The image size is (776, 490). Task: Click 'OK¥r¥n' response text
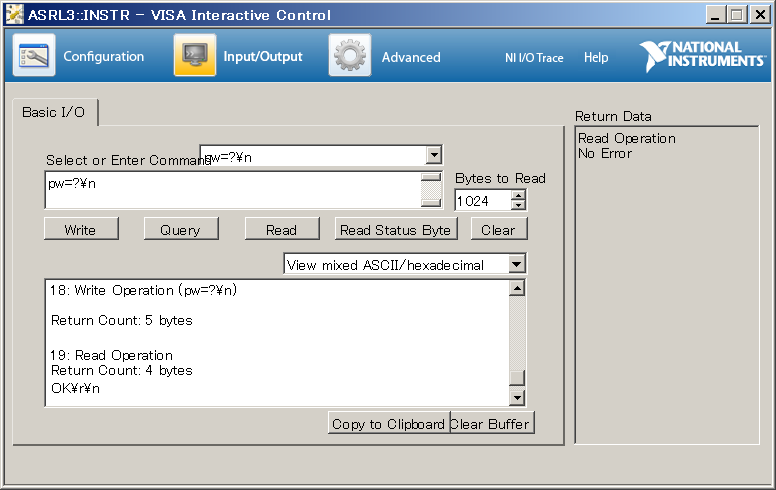pyautogui.click(x=75, y=388)
